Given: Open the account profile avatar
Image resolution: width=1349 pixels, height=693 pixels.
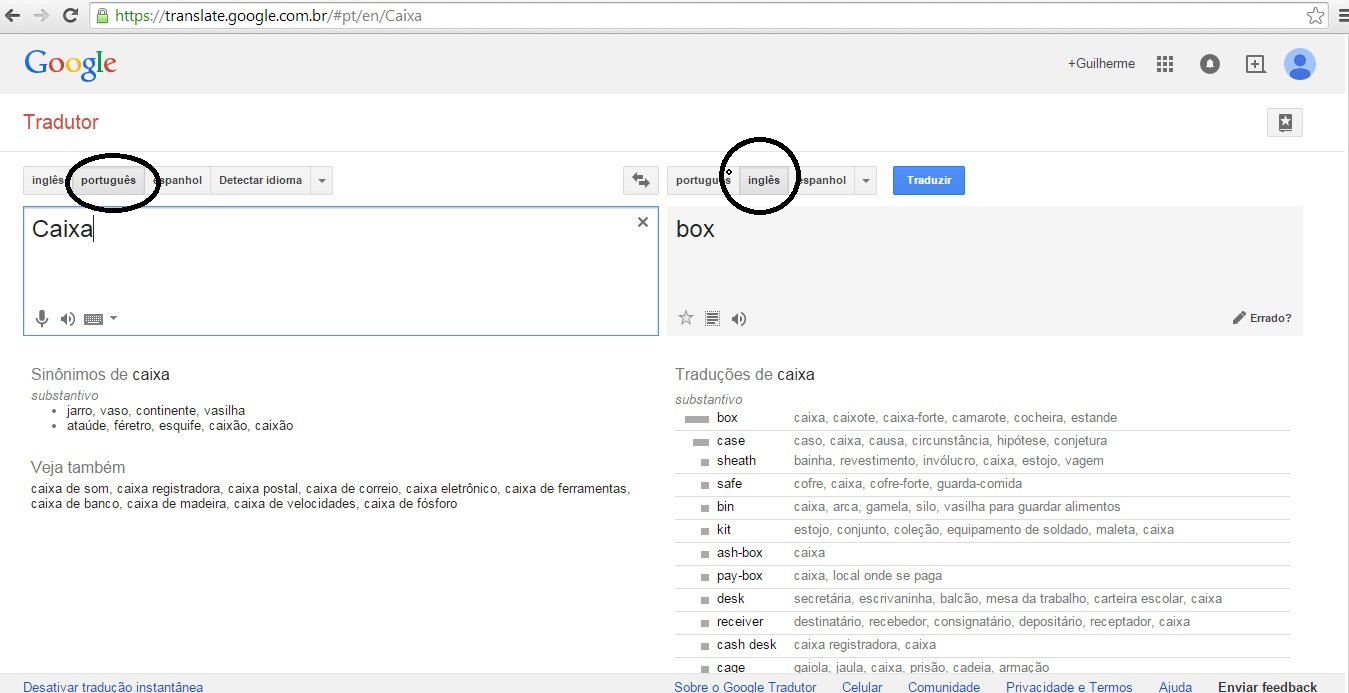Looking at the screenshot, I should point(1300,64).
